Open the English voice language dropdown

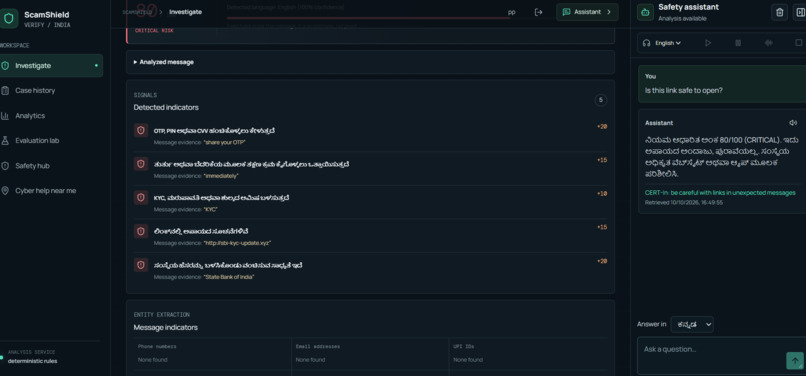point(668,43)
